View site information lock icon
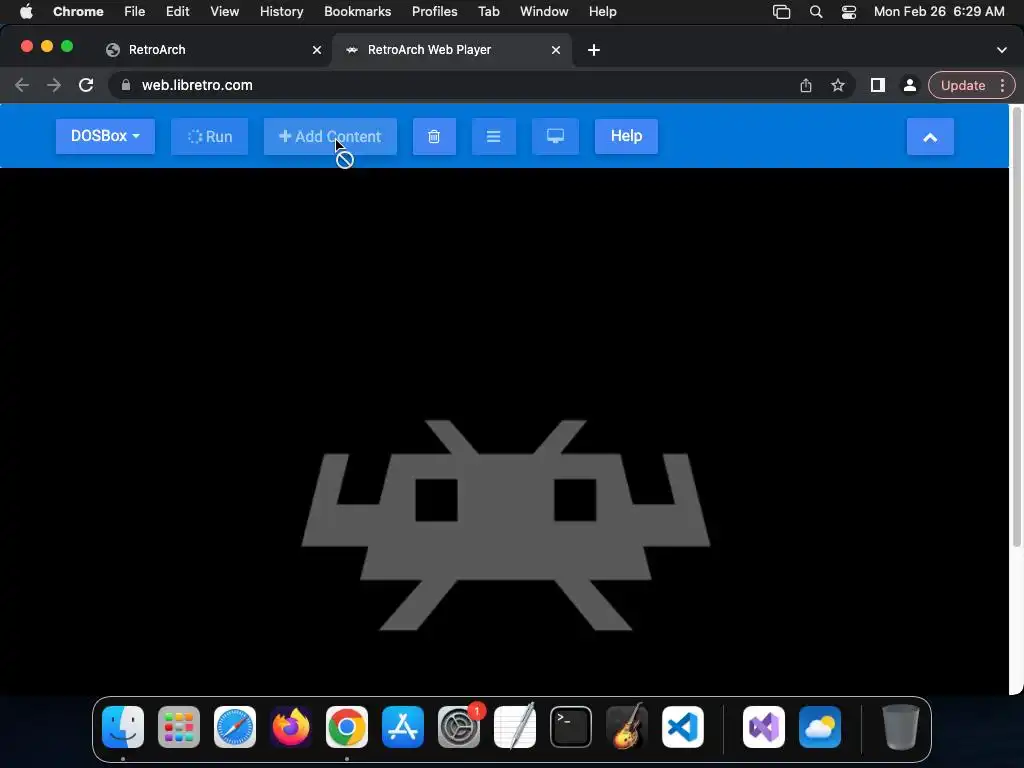 (126, 86)
